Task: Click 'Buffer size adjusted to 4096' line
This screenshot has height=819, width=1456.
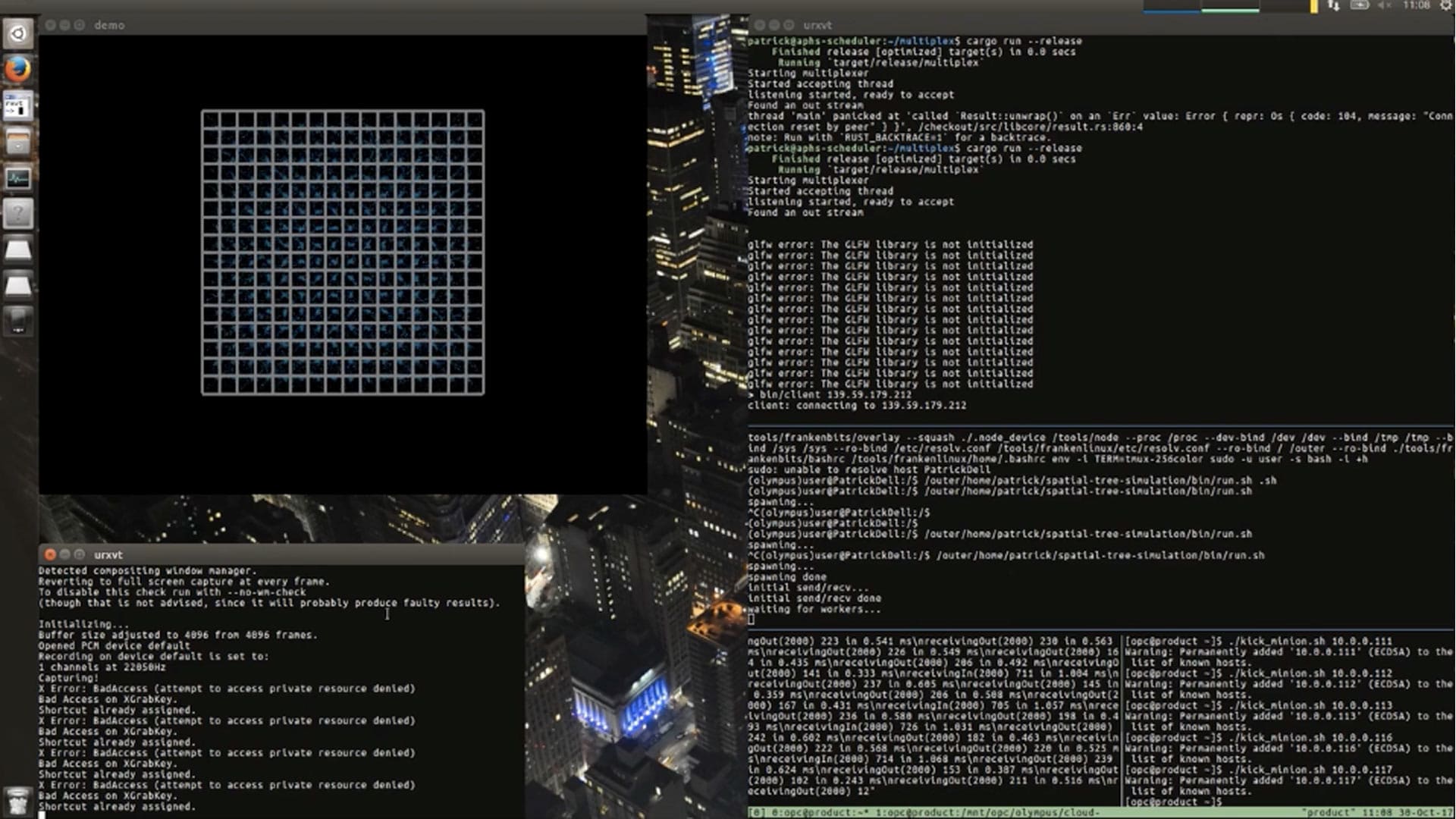Action: [178, 635]
